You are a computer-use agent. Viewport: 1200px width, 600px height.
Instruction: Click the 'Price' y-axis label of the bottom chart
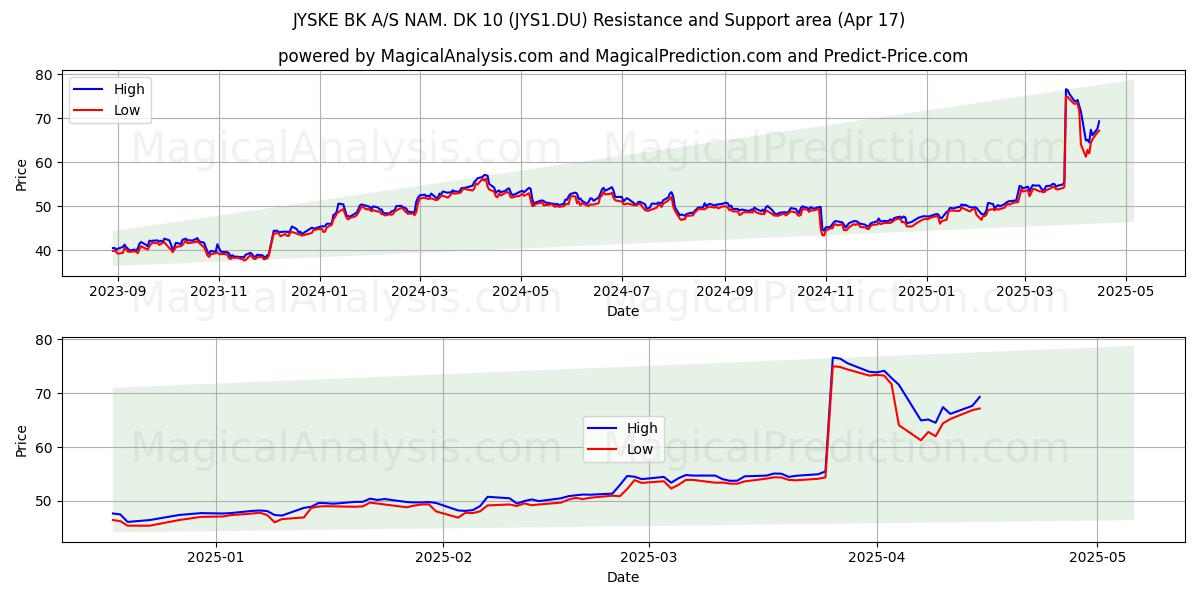click(x=22, y=440)
